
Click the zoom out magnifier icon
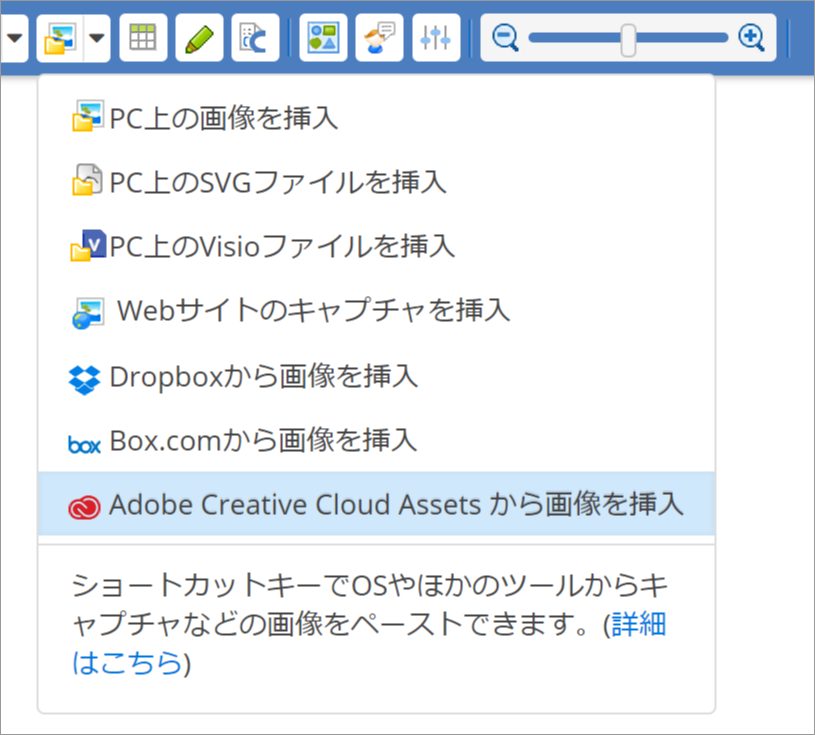(506, 38)
